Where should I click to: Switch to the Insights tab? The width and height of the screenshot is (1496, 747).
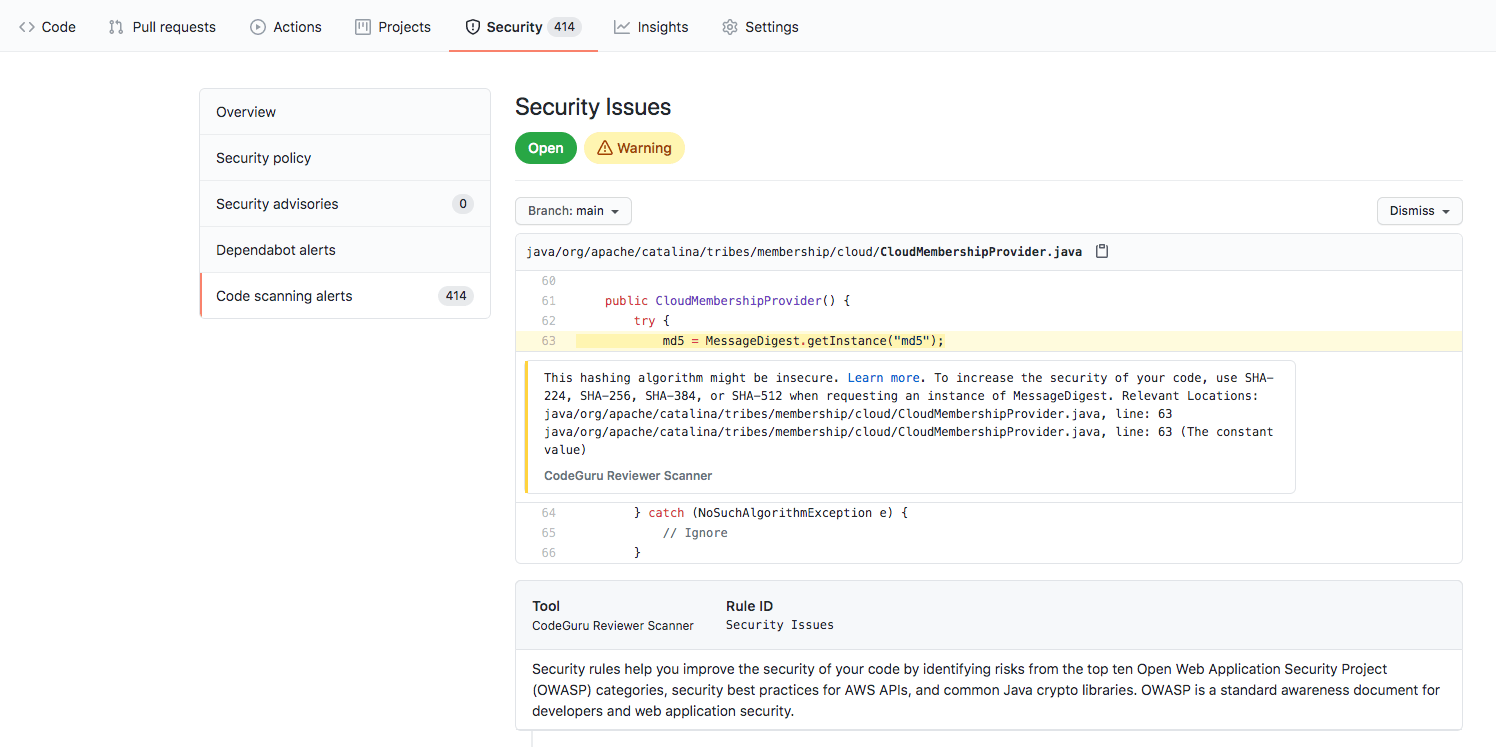[x=651, y=26]
